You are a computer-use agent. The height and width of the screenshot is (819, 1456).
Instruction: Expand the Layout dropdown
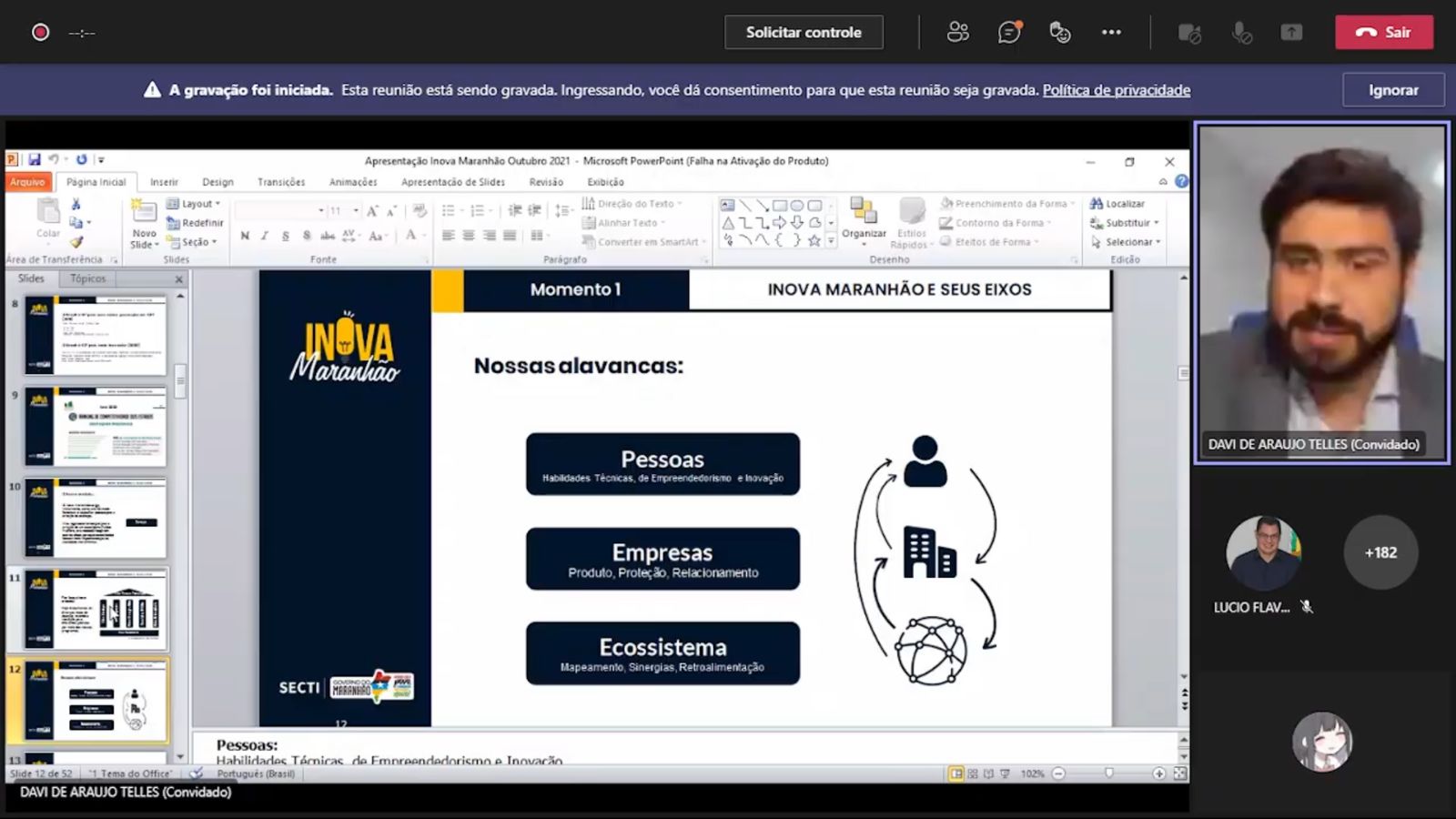(x=196, y=204)
